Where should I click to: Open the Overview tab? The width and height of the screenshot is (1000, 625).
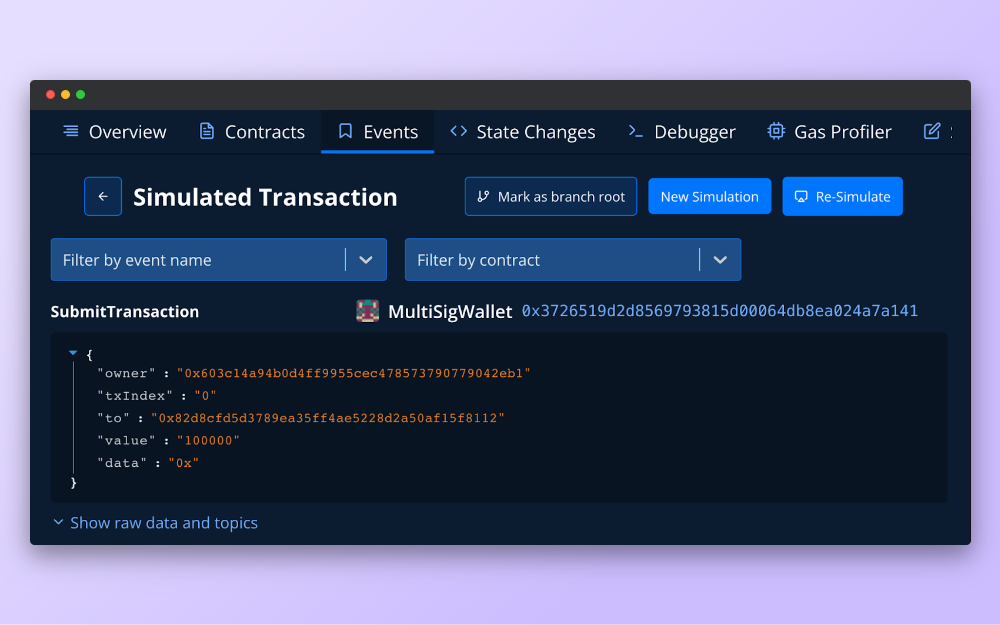click(115, 132)
